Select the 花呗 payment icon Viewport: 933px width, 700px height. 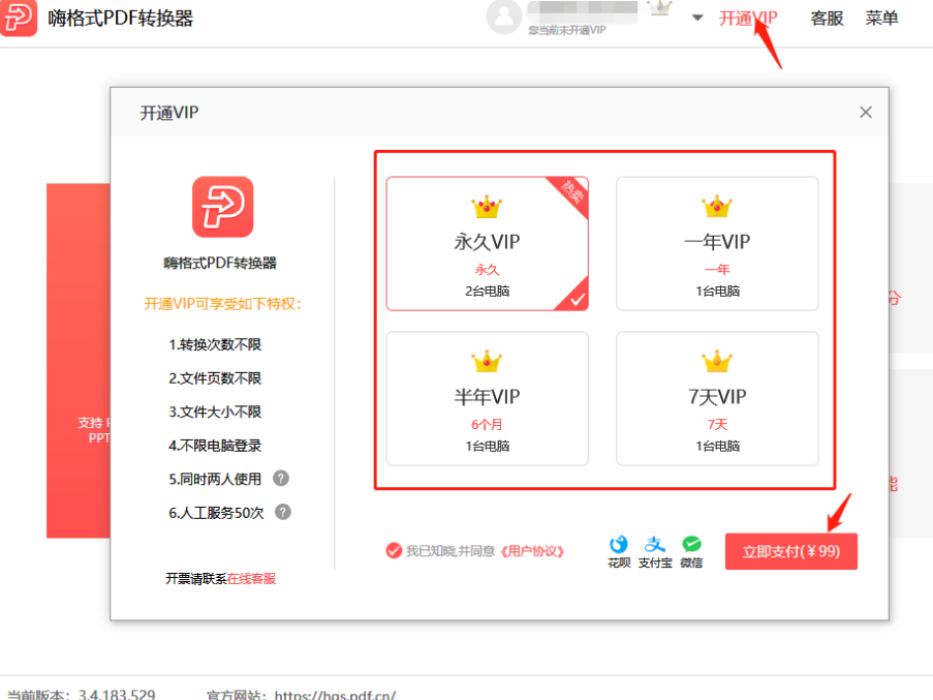pos(619,544)
